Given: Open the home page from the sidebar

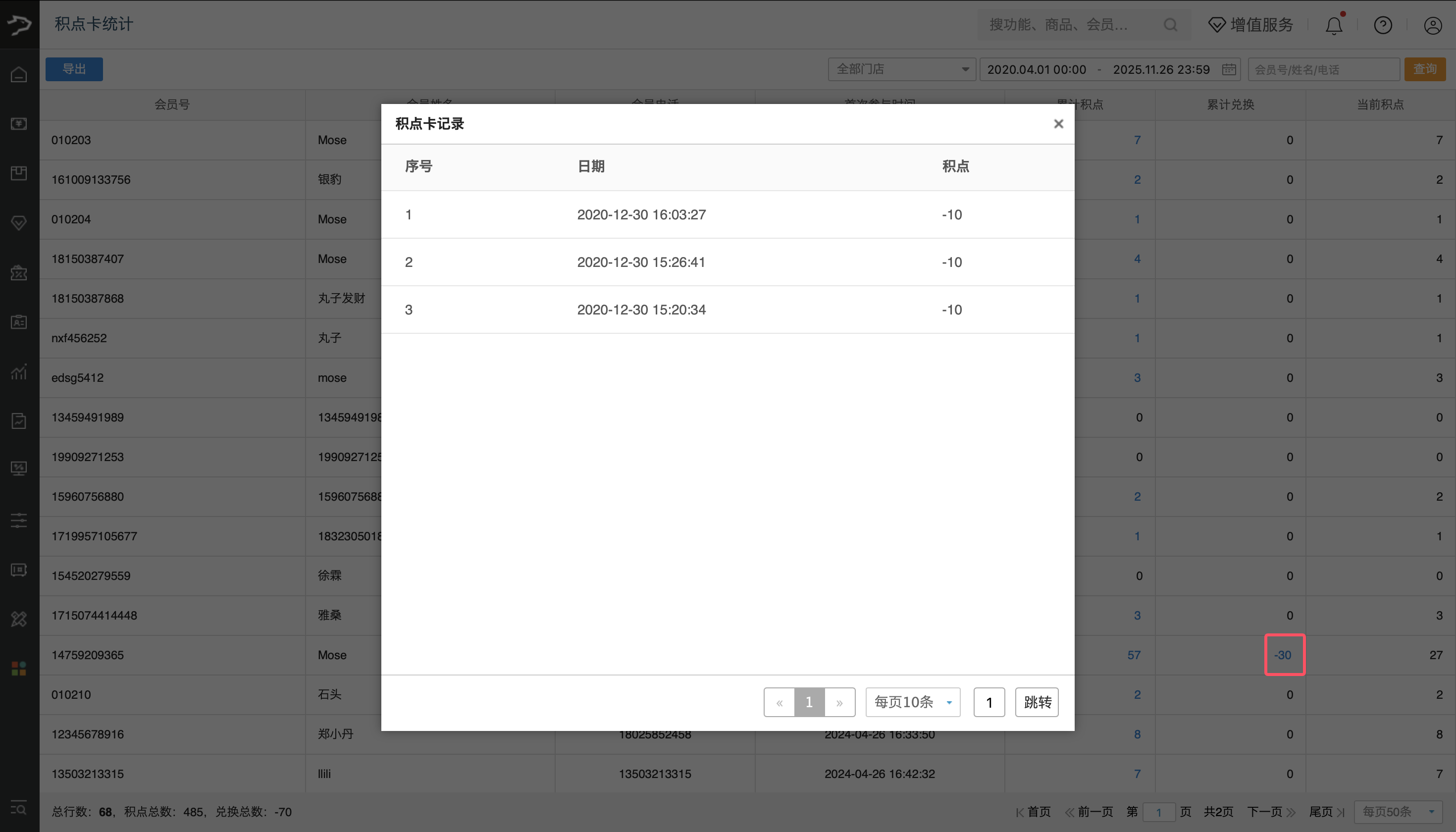Looking at the screenshot, I should point(18,74).
